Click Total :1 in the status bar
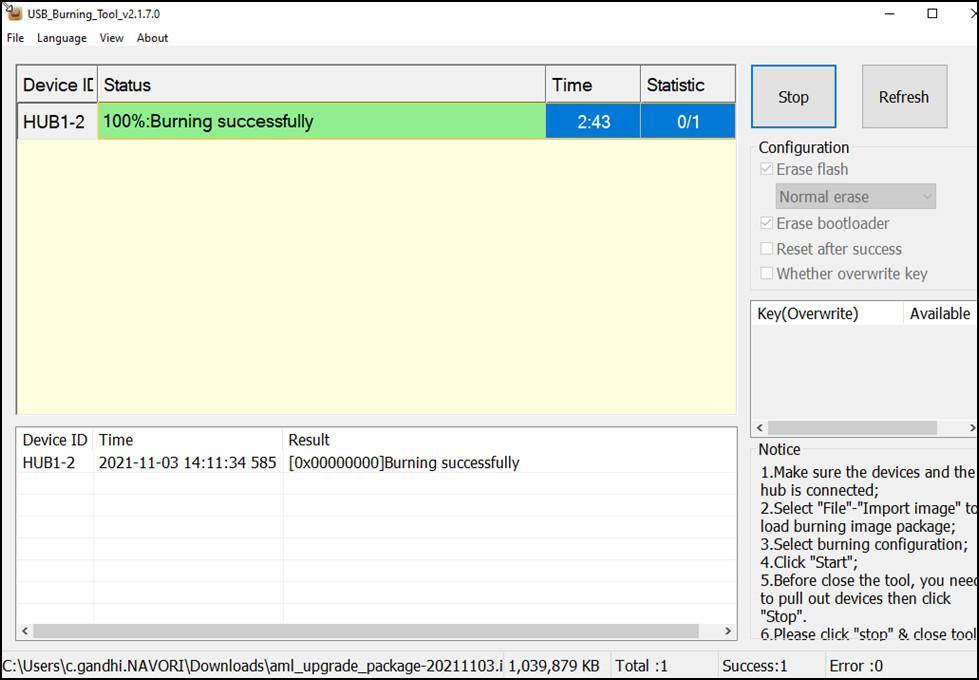 coord(642,666)
